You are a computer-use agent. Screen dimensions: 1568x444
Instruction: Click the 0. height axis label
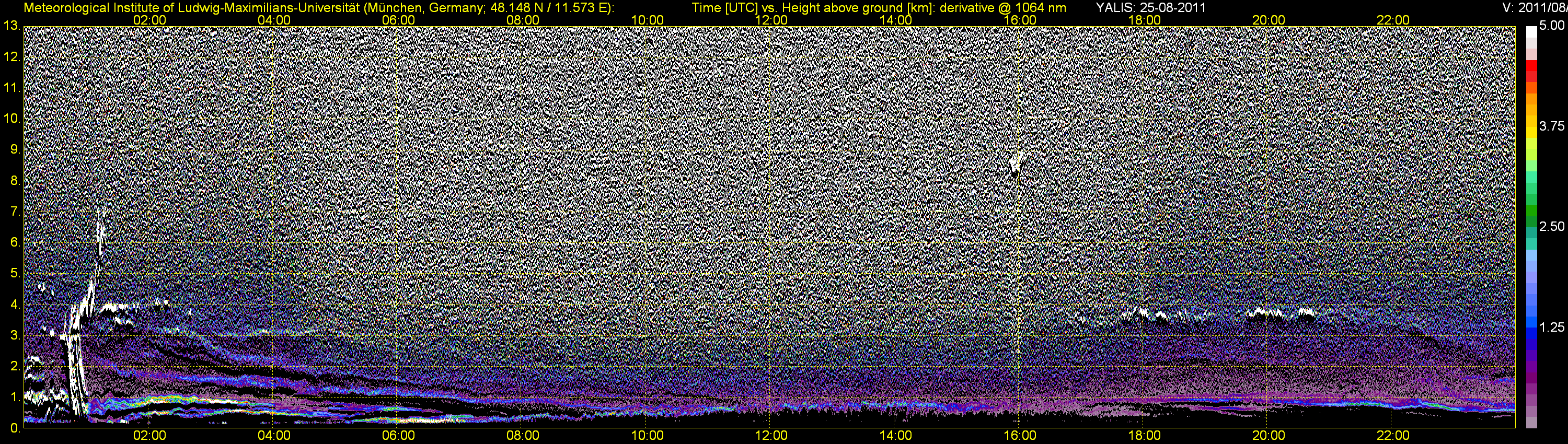coord(16,428)
